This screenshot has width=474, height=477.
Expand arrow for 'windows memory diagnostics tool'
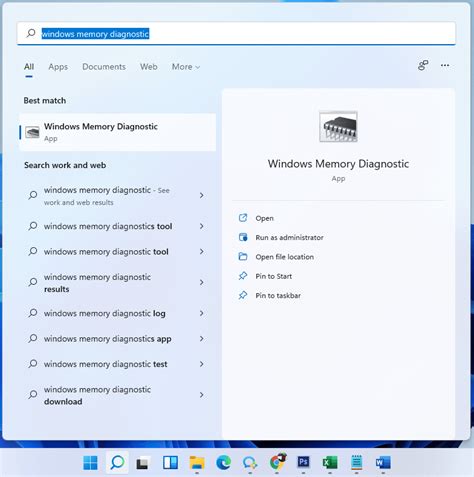point(201,226)
